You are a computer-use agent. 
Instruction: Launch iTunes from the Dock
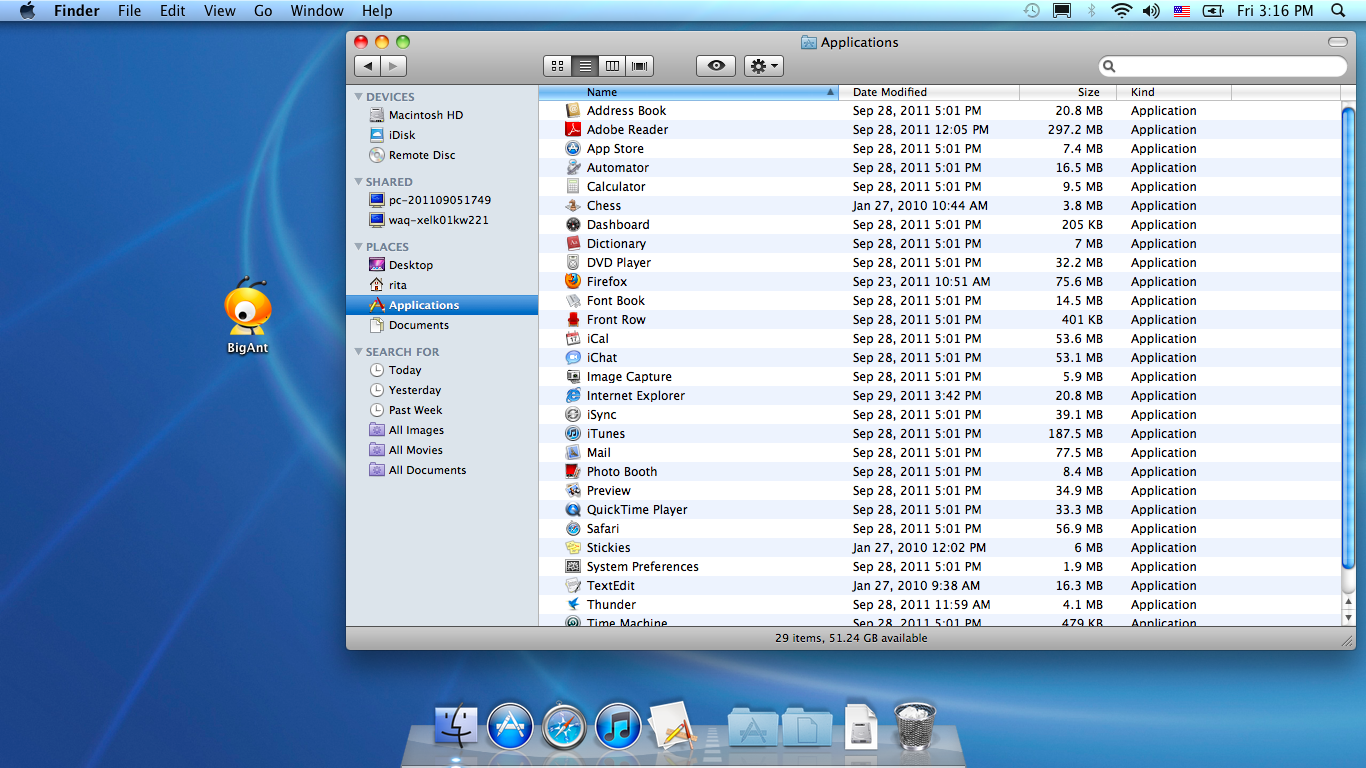(x=618, y=726)
